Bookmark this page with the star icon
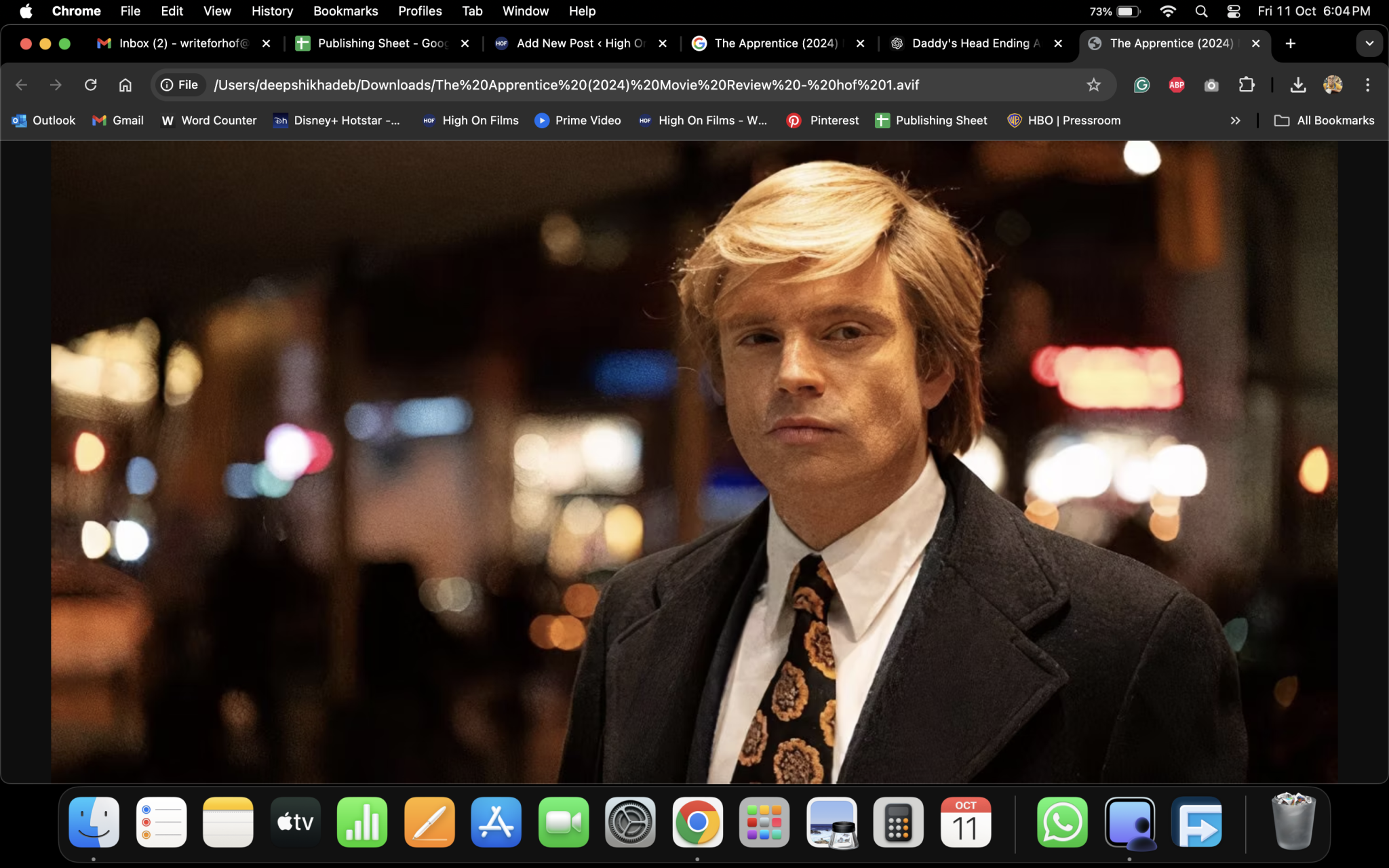 [1093, 85]
